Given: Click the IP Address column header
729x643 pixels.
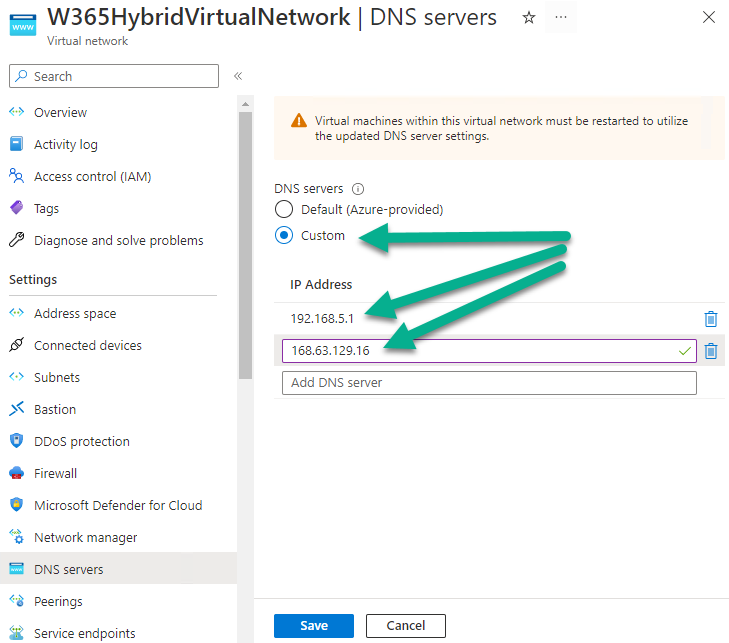Looking at the screenshot, I should point(321,285).
